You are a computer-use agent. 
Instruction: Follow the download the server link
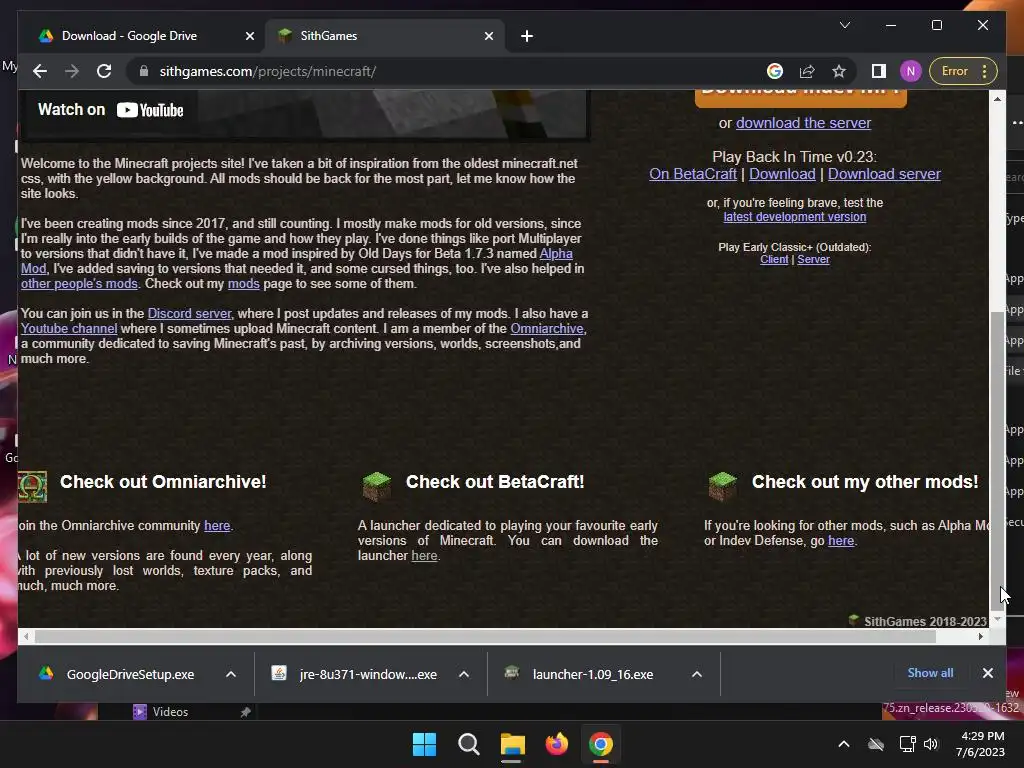click(x=803, y=123)
